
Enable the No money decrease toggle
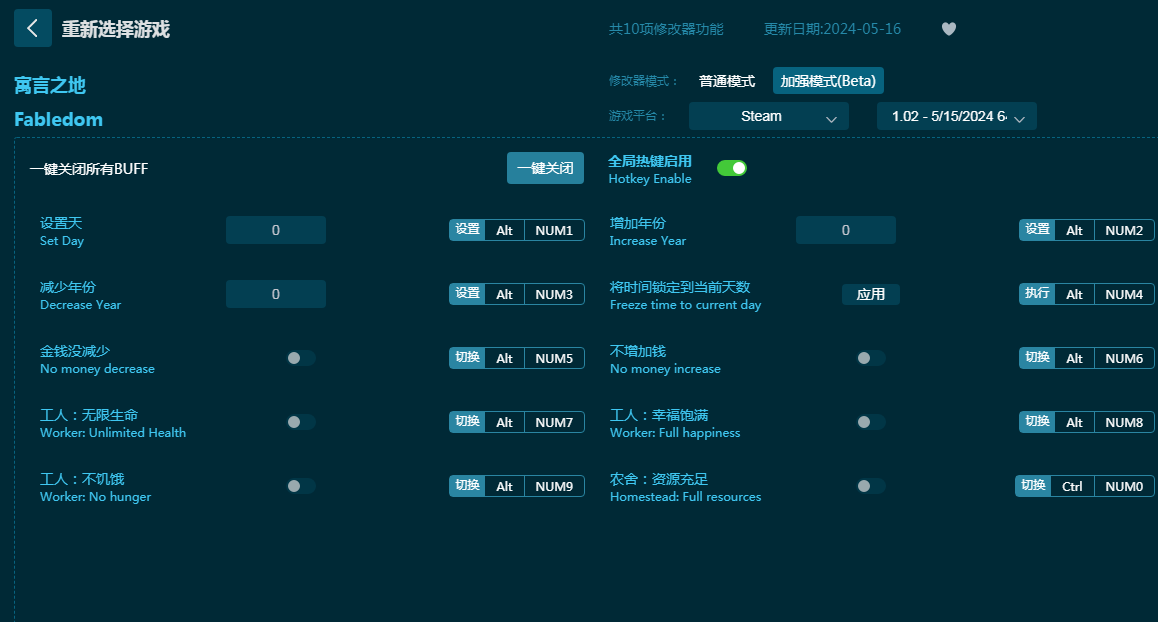[301, 358]
